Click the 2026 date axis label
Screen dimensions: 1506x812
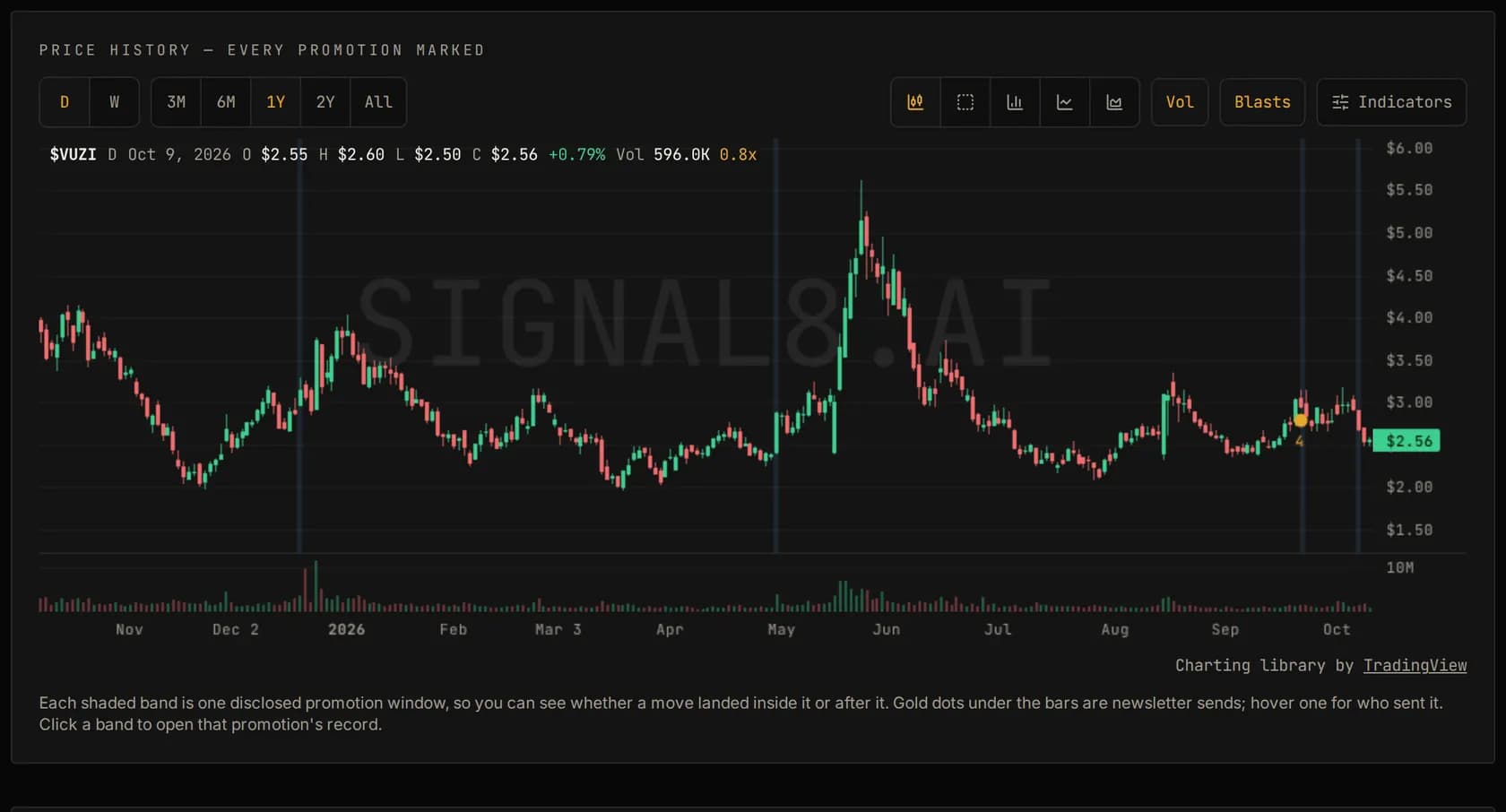[346, 629]
